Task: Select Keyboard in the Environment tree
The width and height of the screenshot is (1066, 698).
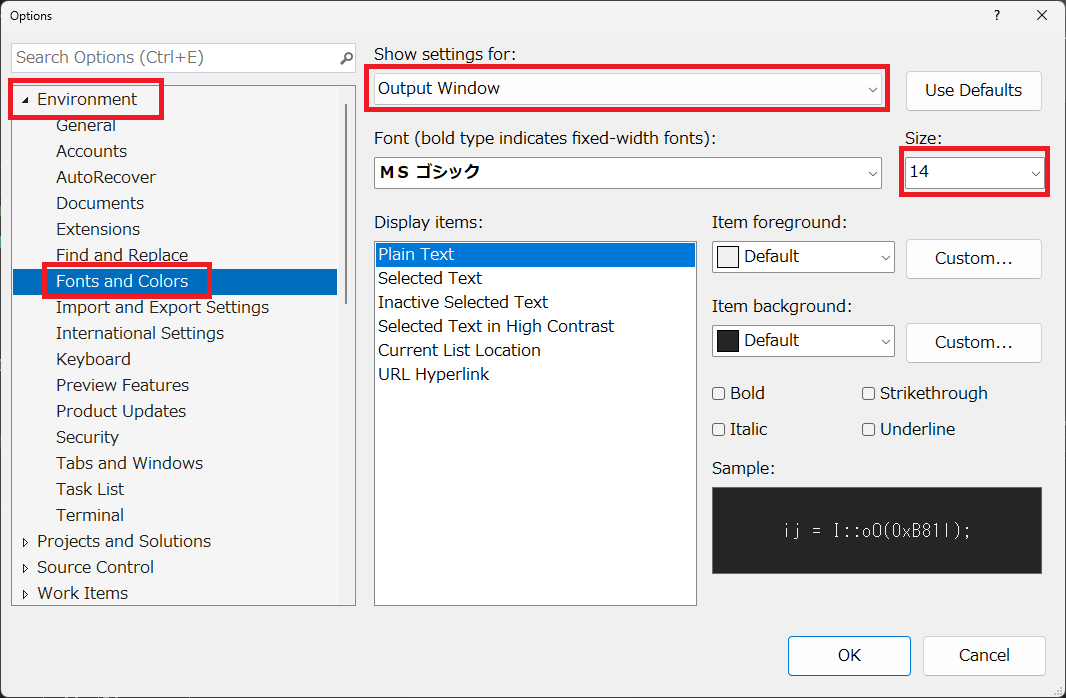Action: pyautogui.click(x=93, y=359)
